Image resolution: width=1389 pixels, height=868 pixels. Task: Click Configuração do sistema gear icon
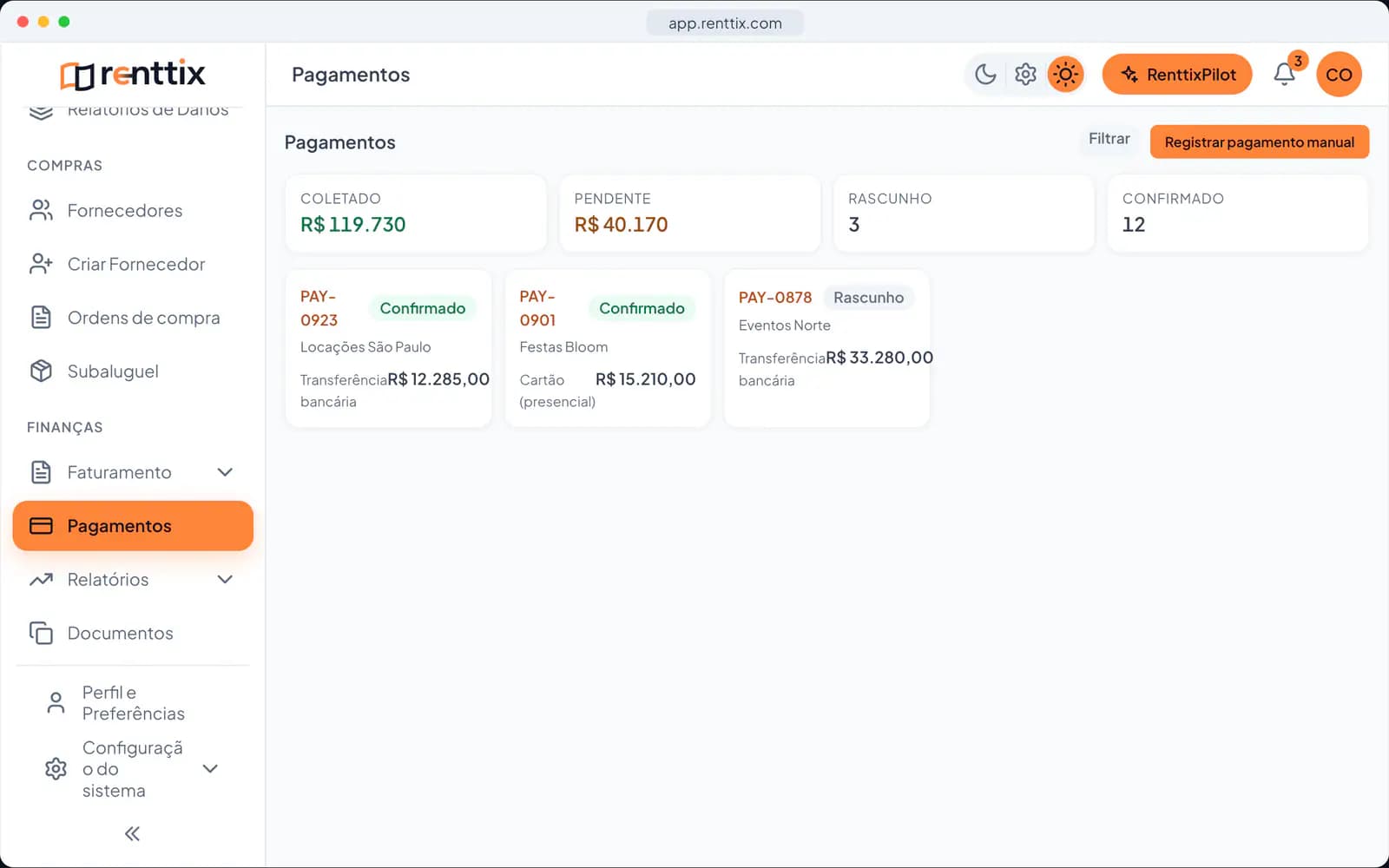click(56, 769)
